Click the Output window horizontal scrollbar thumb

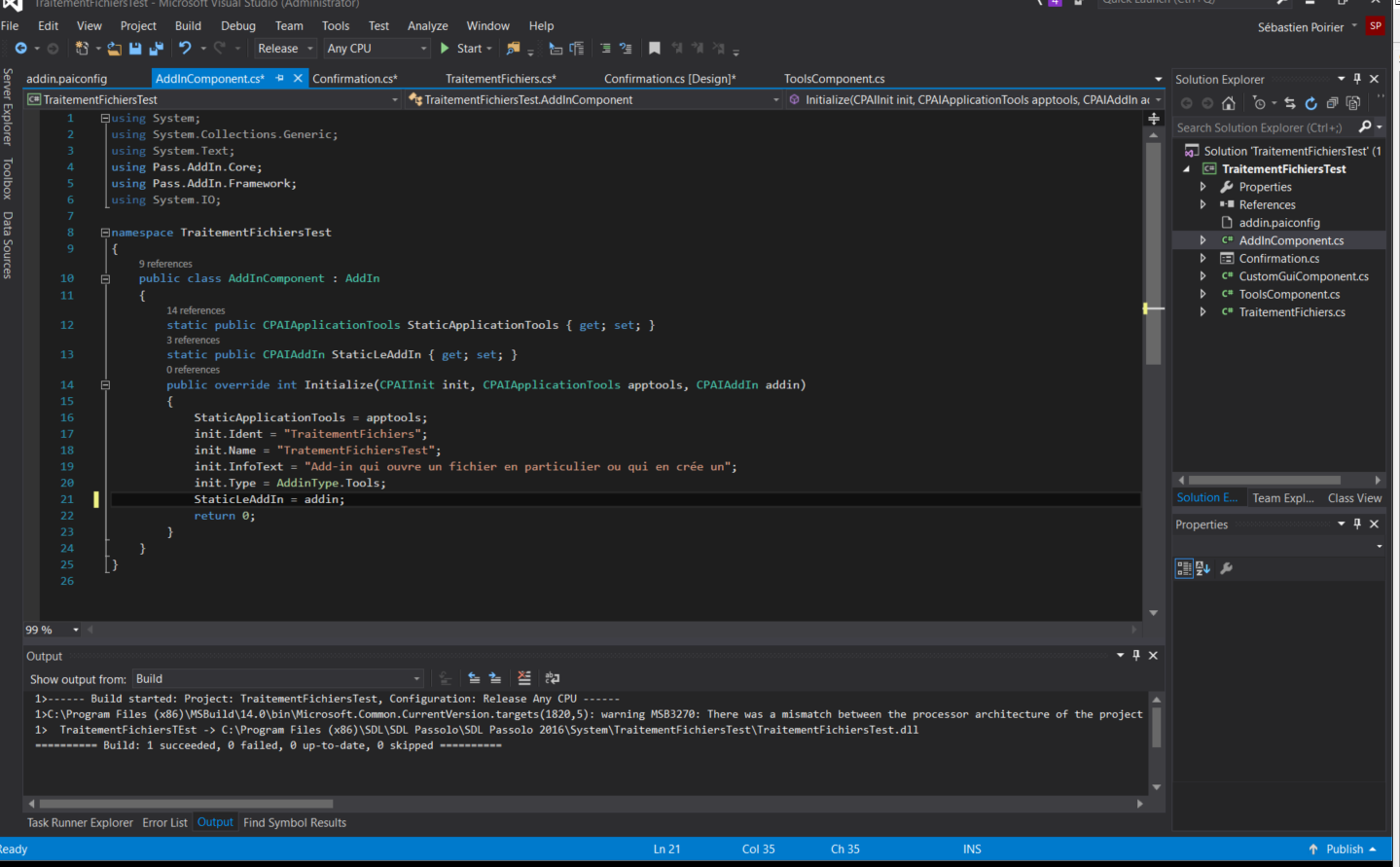[x=186, y=804]
